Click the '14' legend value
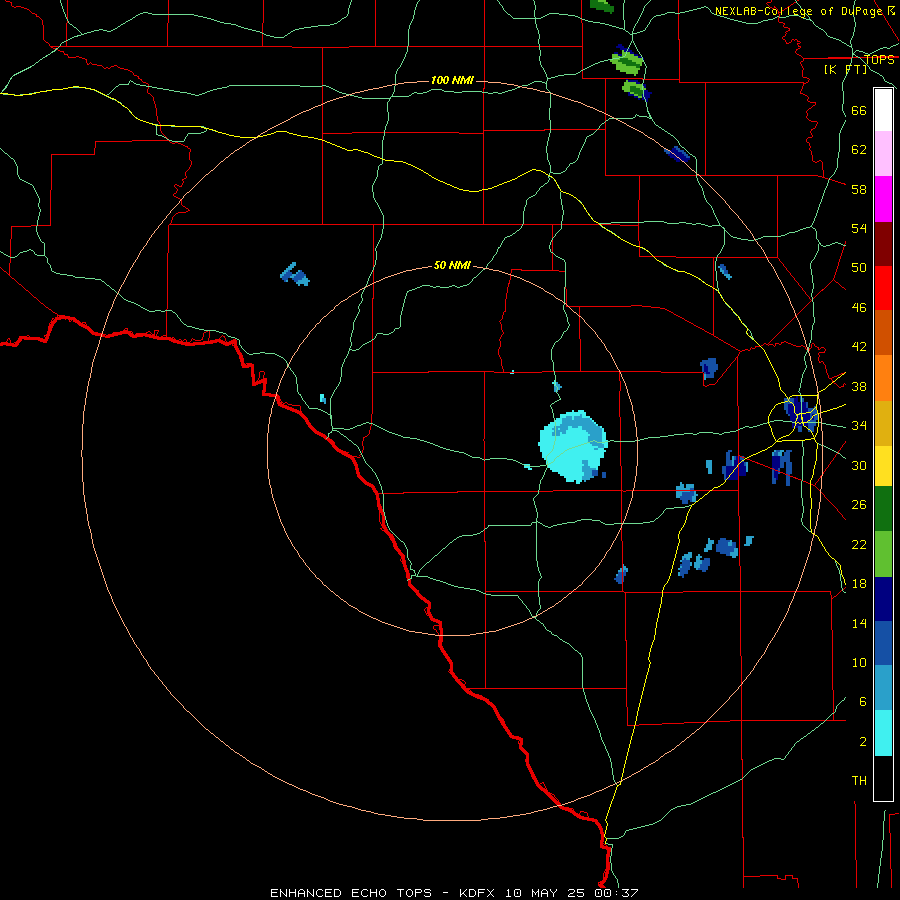 point(859,623)
